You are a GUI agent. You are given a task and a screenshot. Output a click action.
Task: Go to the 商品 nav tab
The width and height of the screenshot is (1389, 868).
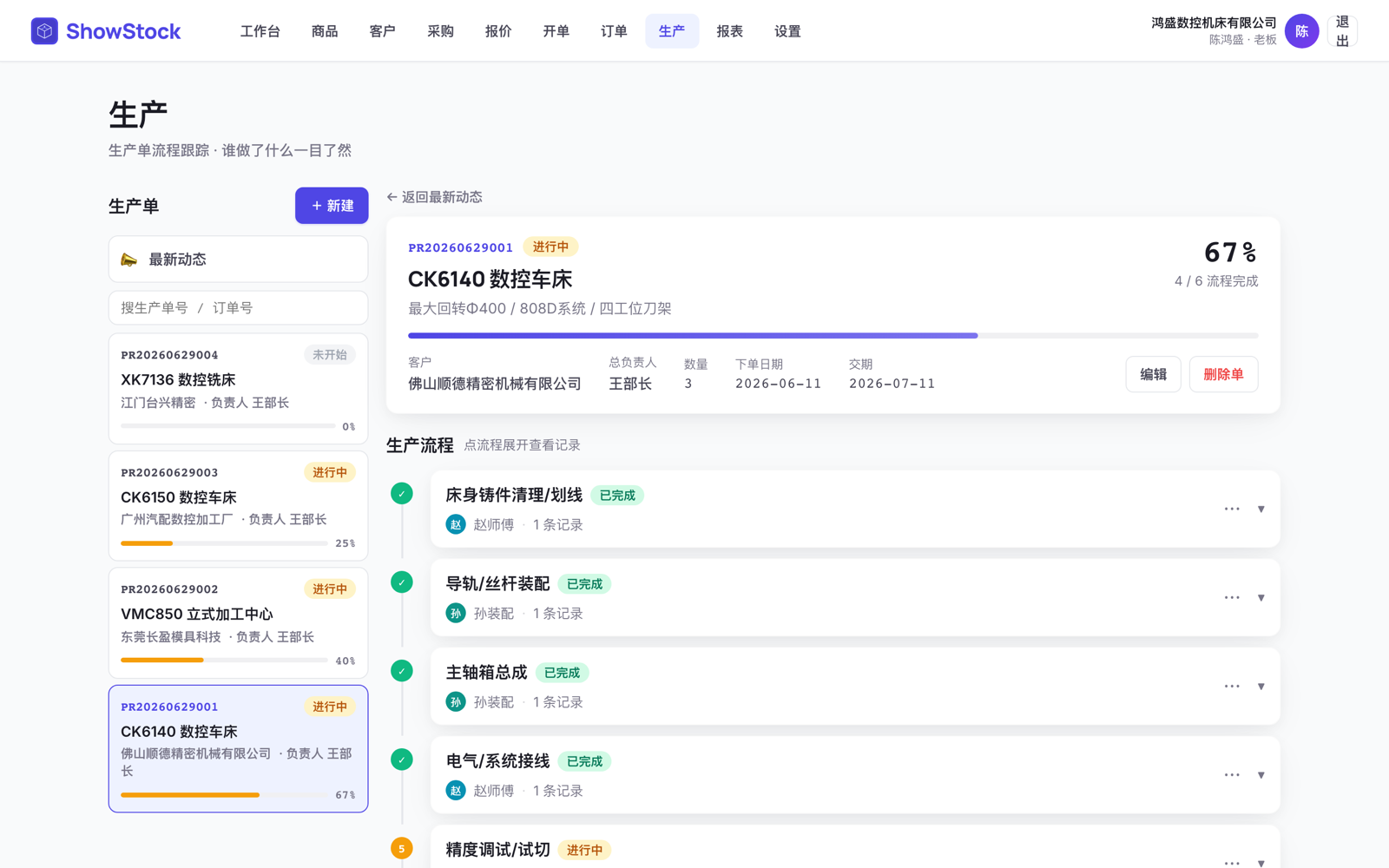[x=325, y=31]
